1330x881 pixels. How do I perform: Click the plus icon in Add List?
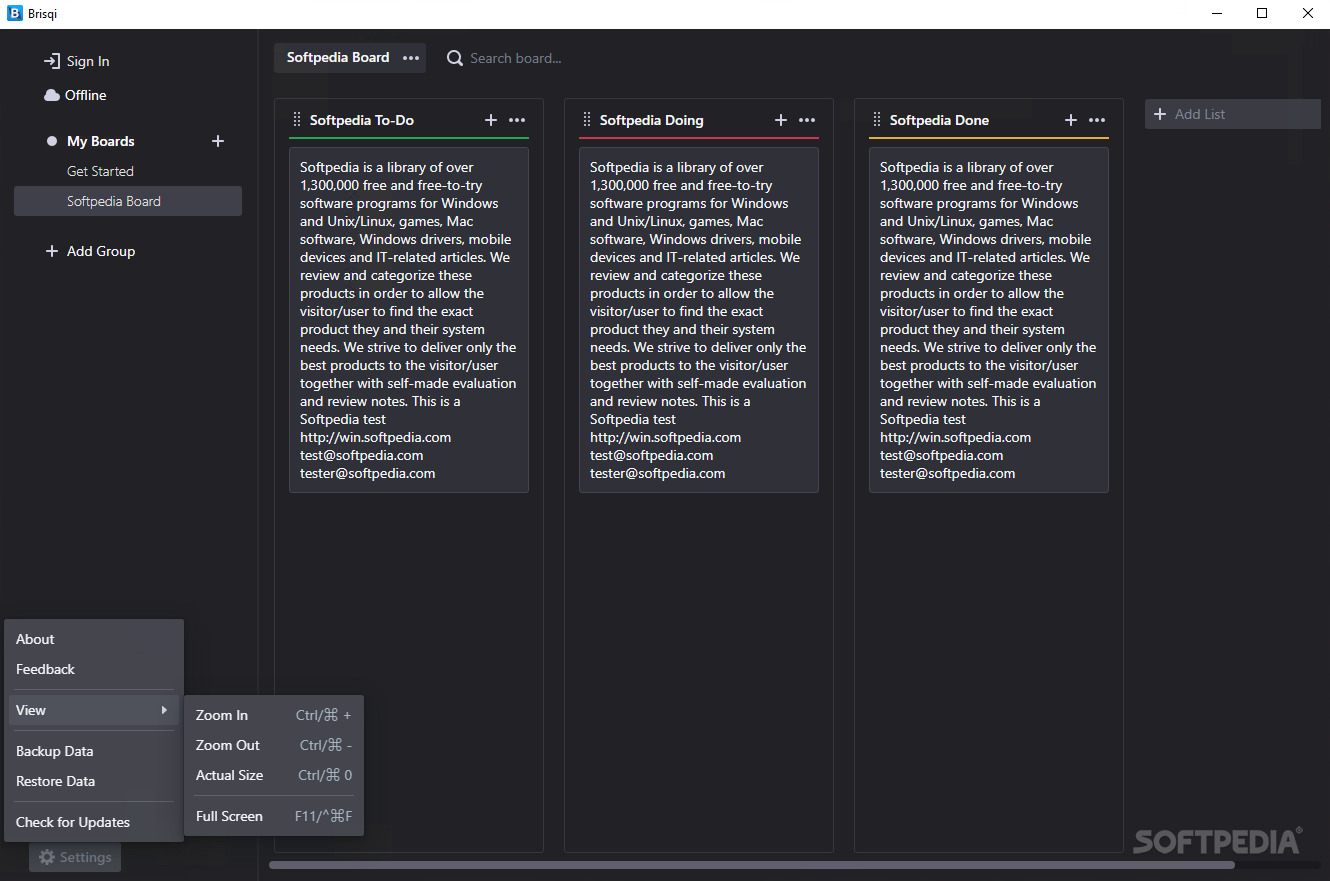pyautogui.click(x=1160, y=114)
